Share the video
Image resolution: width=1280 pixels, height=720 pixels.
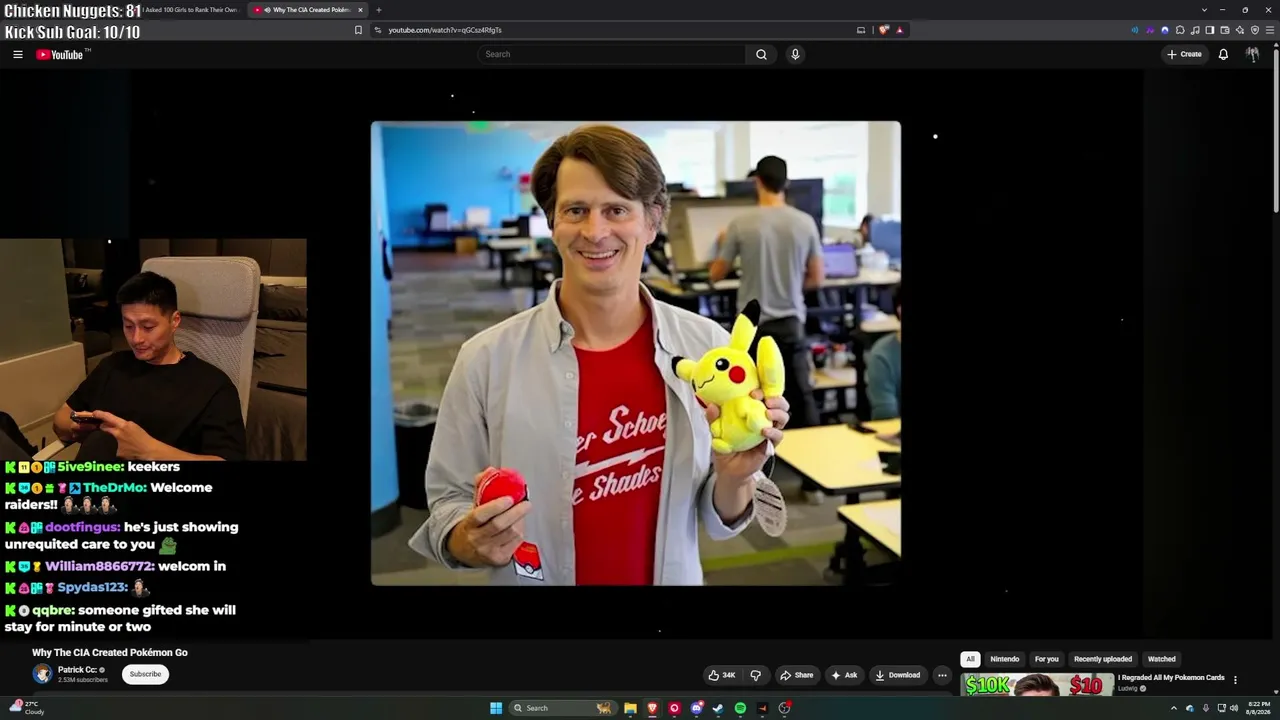pyautogui.click(x=797, y=675)
